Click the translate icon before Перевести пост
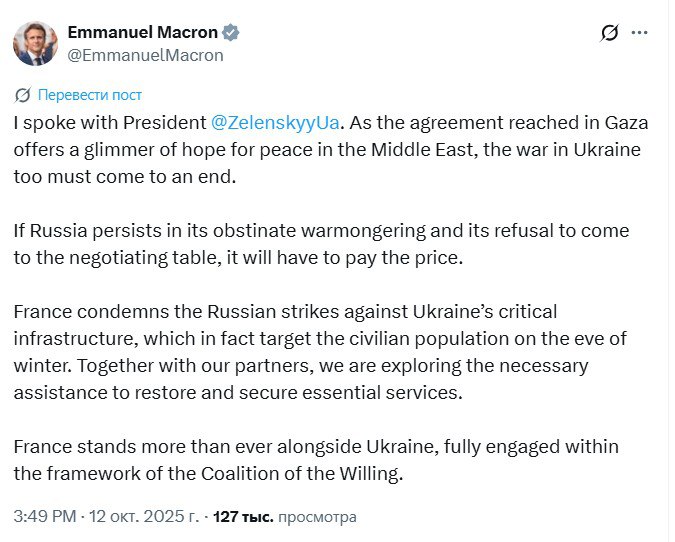 coord(23,95)
